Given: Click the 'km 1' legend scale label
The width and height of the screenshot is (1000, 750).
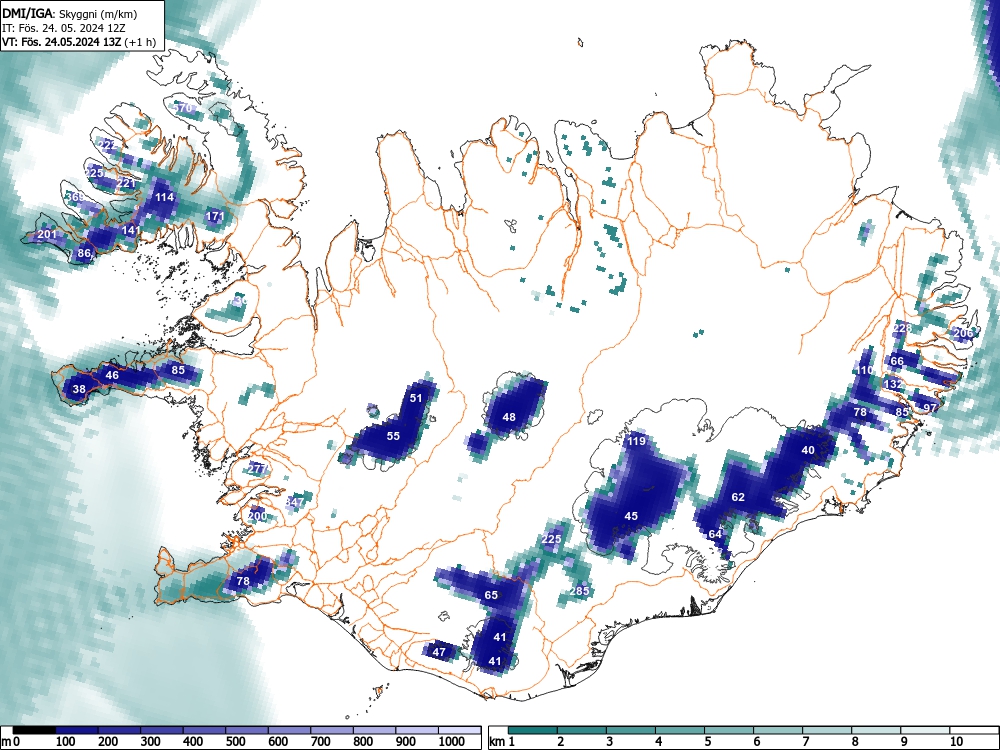Looking at the screenshot, I should [503, 741].
